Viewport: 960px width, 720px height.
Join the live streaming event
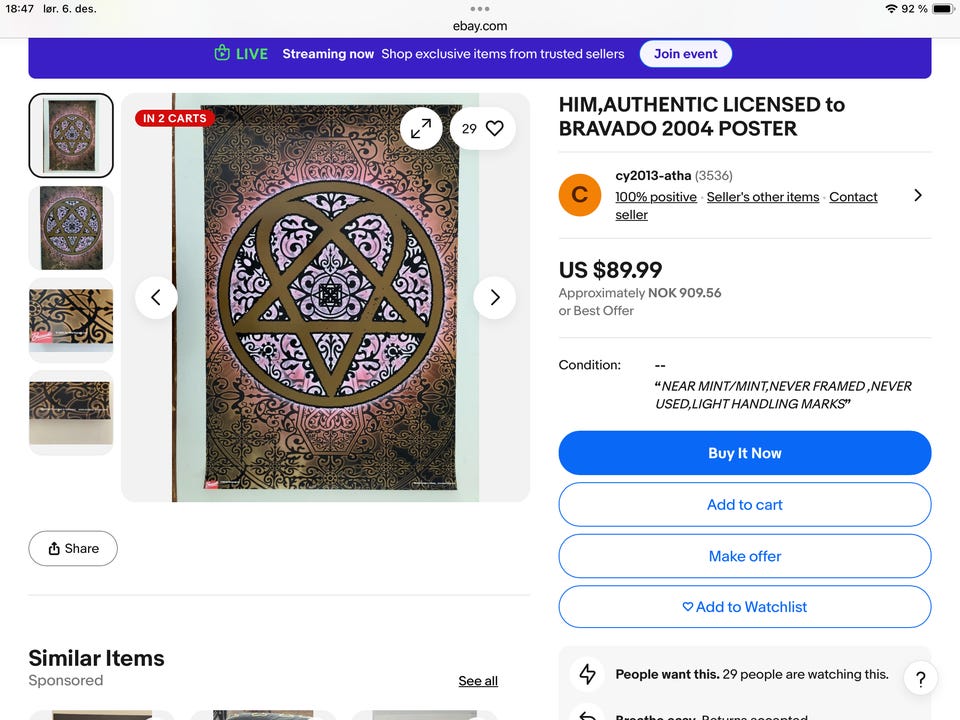686,54
